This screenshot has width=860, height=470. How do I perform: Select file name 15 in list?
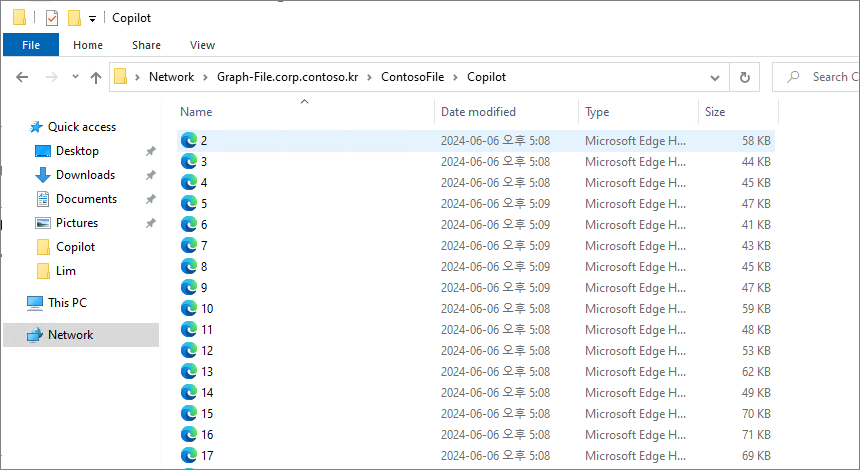point(207,414)
